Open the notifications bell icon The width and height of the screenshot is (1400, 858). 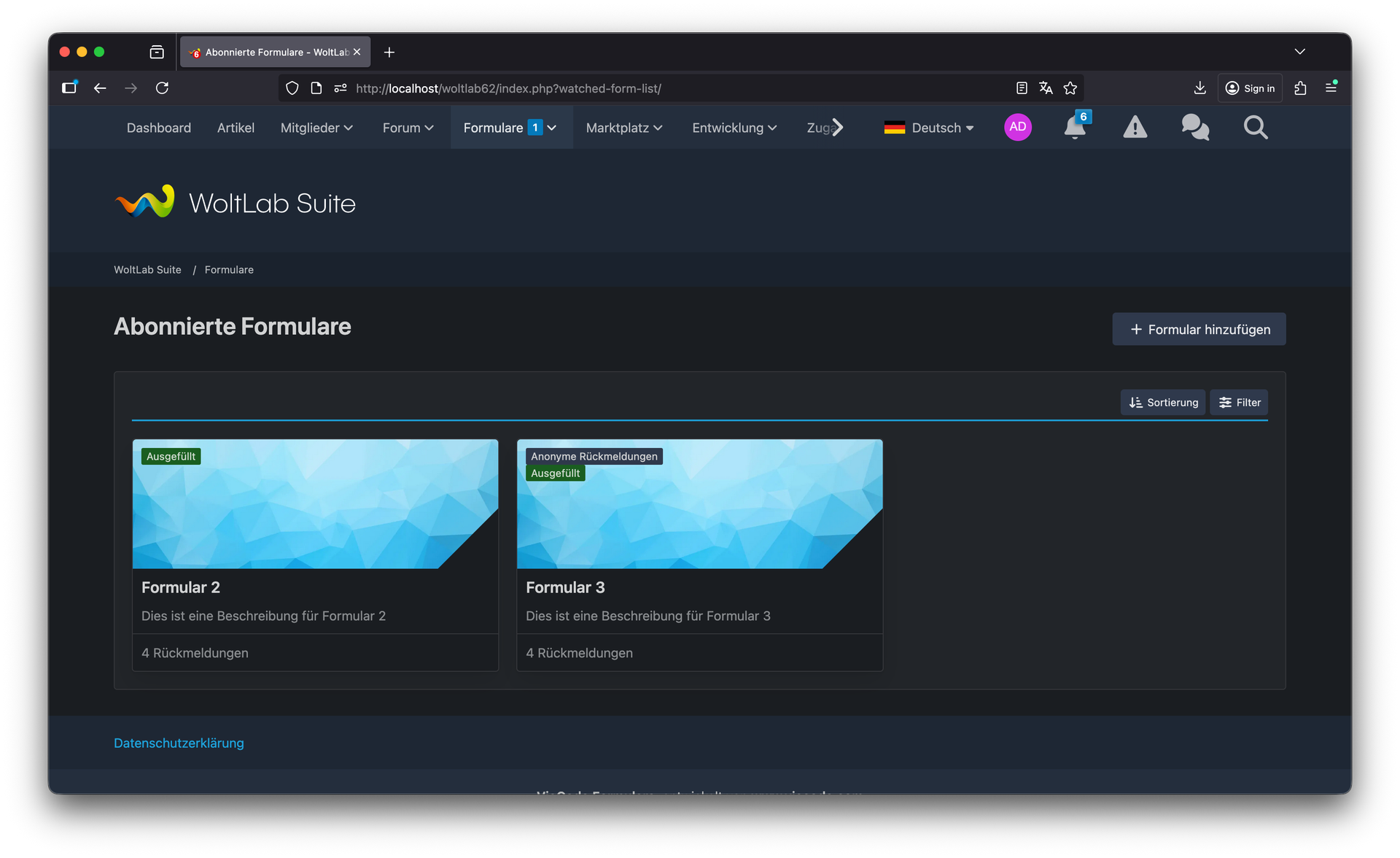point(1074,128)
